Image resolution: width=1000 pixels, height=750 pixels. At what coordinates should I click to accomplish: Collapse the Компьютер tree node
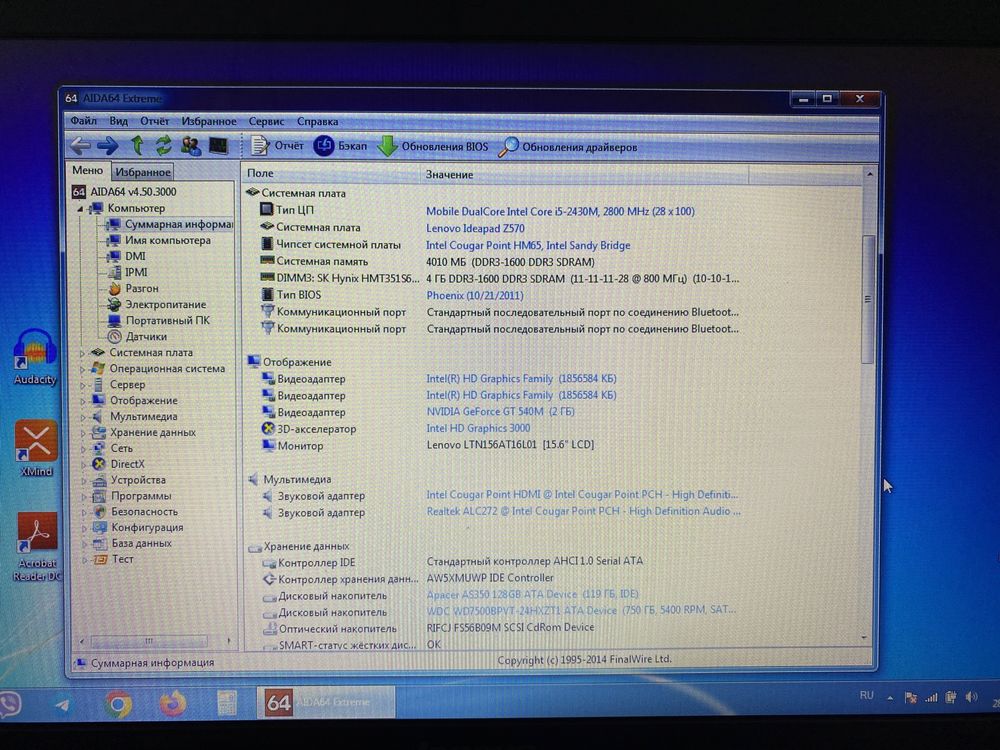pos(80,209)
